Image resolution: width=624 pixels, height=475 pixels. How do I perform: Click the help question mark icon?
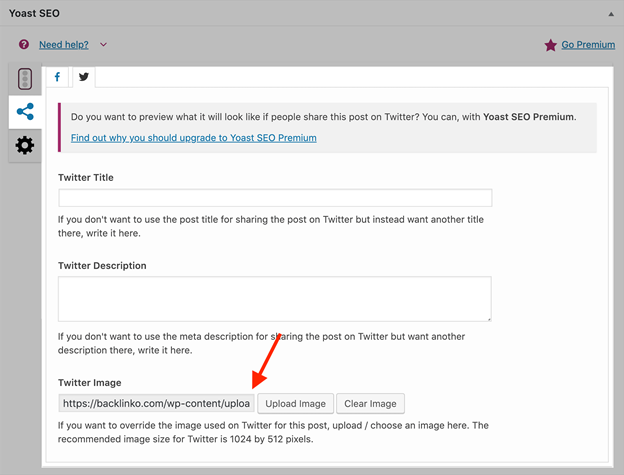click(x=24, y=45)
